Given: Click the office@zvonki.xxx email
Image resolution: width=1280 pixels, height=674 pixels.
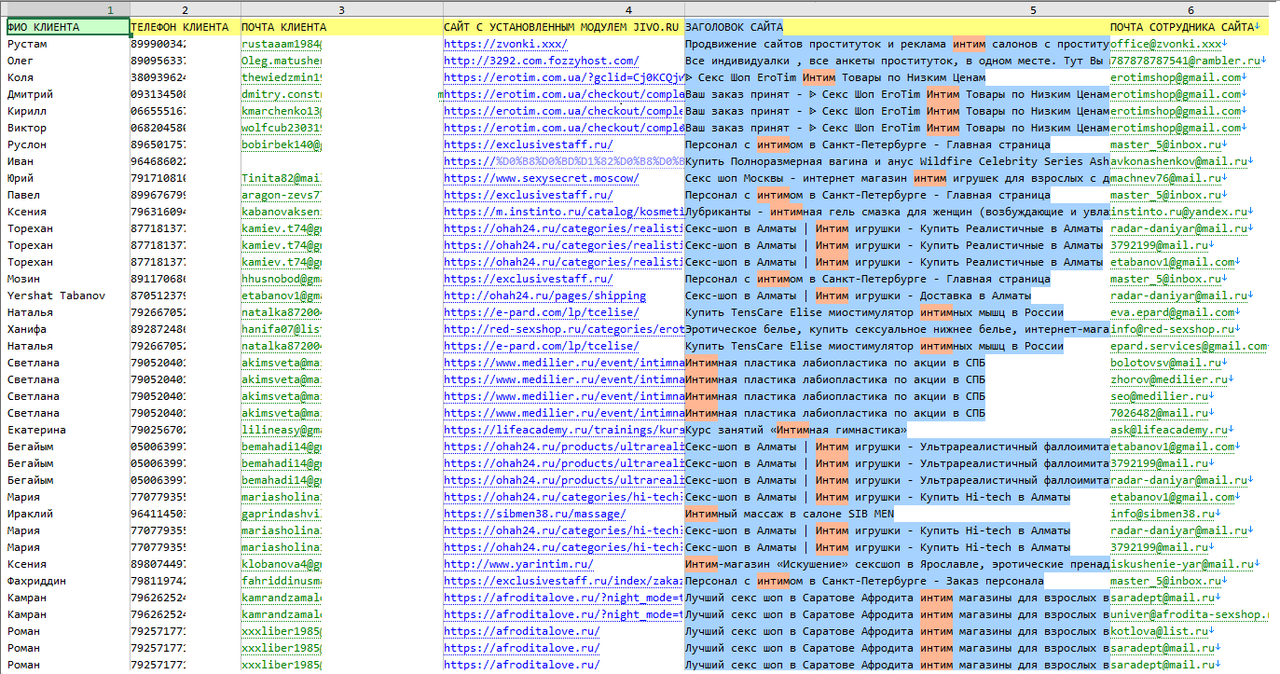Looking at the screenshot, I should [x=1166, y=44].
